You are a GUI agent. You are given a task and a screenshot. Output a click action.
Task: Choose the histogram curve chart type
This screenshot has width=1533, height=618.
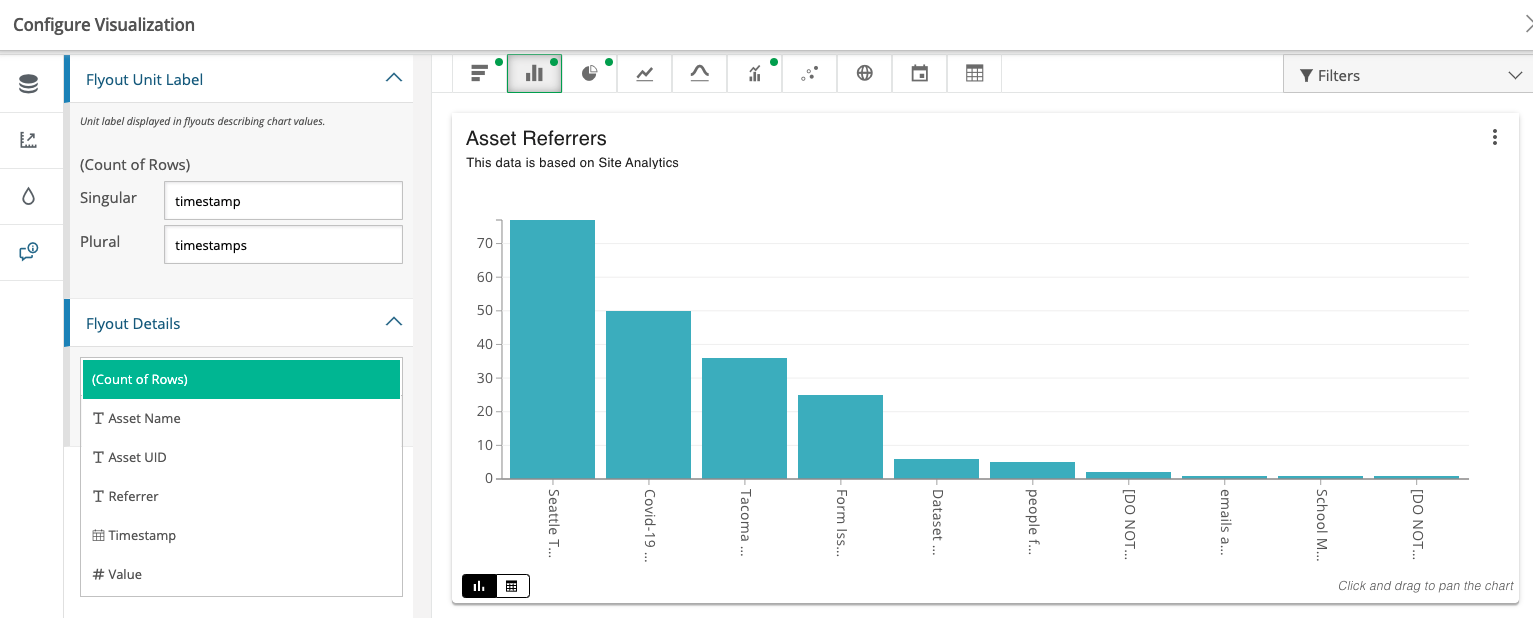pos(700,74)
